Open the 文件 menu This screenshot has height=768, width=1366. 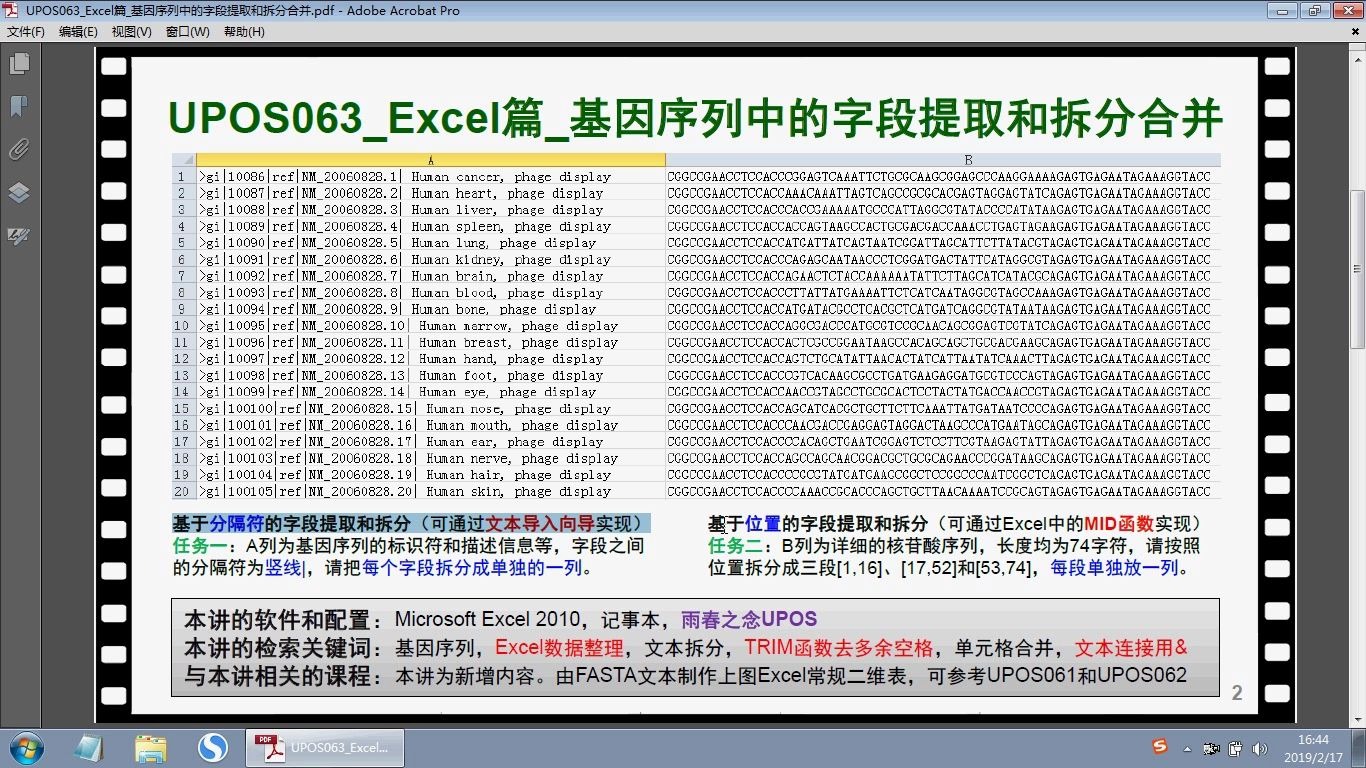tap(25, 31)
